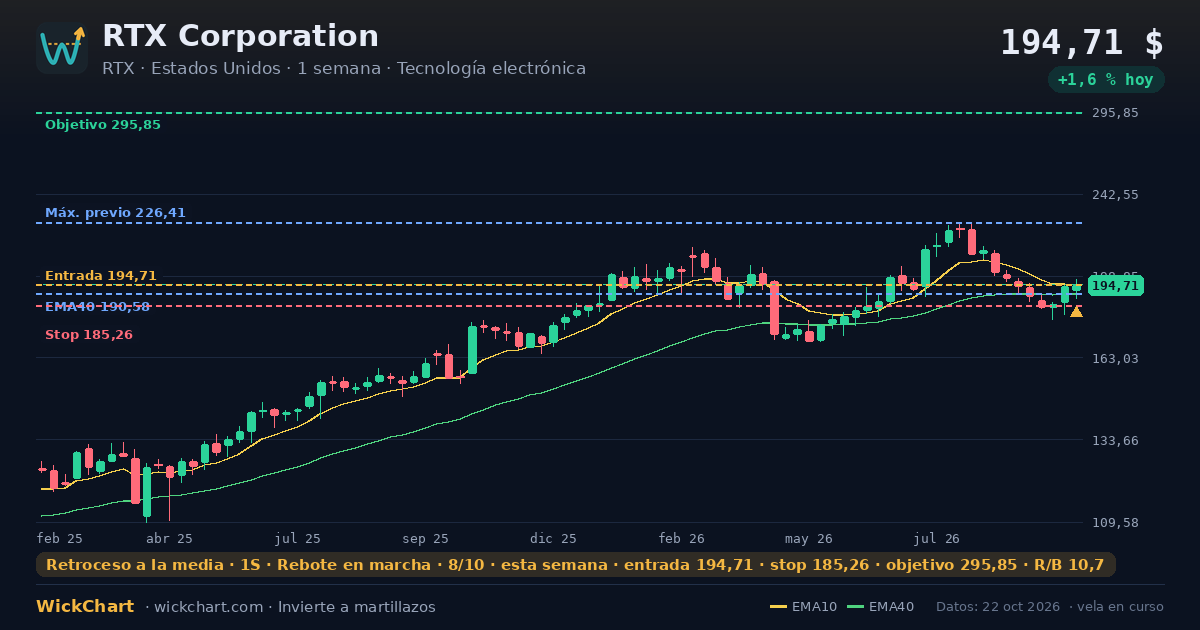Click the 'vela en curso' footer note

point(1121,607)
